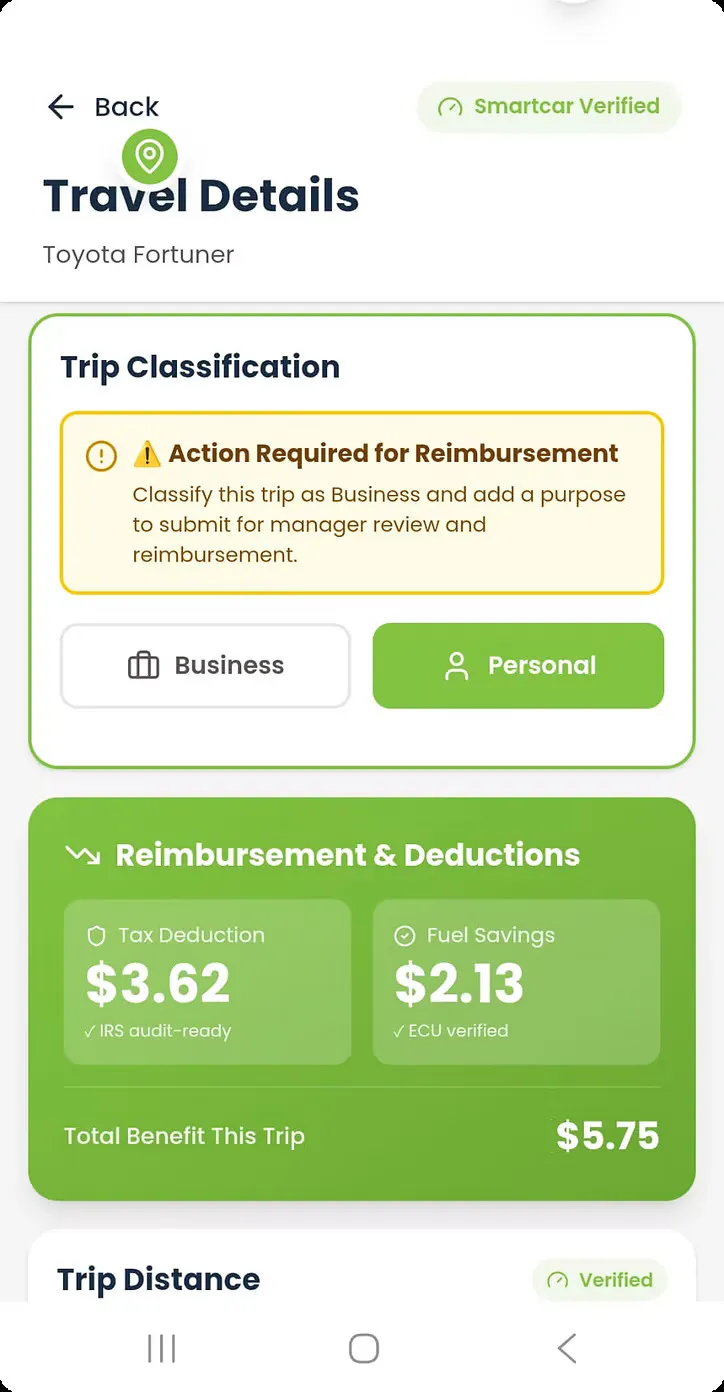Tap the shield icon next to Tax Deduction
Viewport: 724px width, 1392px height.
[96, 936]
